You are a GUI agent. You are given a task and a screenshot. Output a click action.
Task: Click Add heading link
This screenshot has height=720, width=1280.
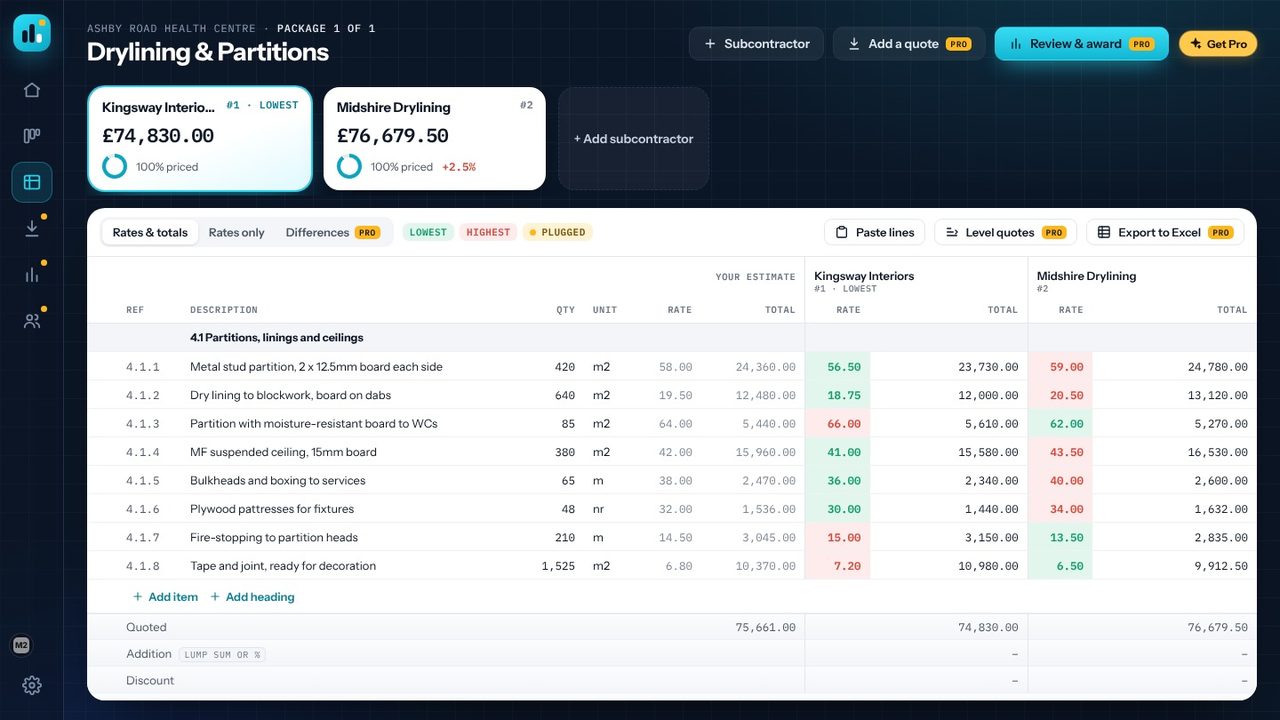click(252, 597)
